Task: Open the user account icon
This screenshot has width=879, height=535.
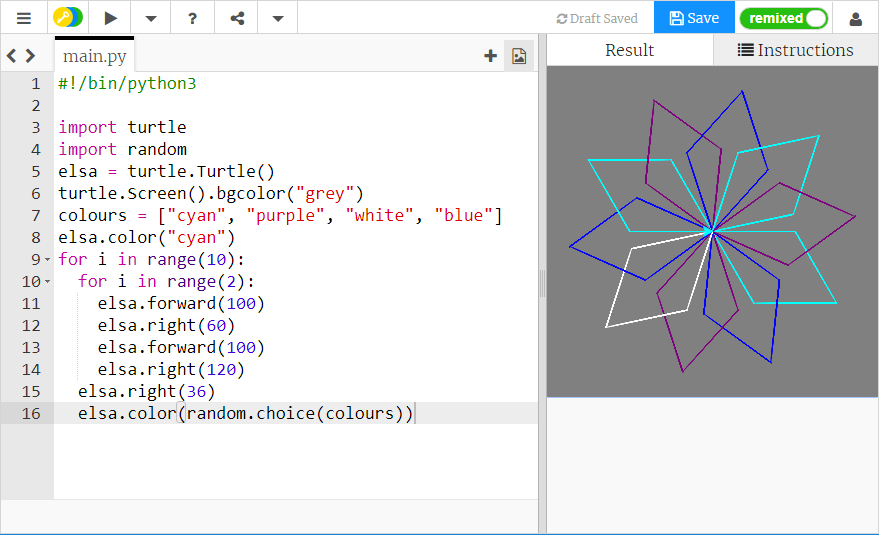Action: (856, 18)
